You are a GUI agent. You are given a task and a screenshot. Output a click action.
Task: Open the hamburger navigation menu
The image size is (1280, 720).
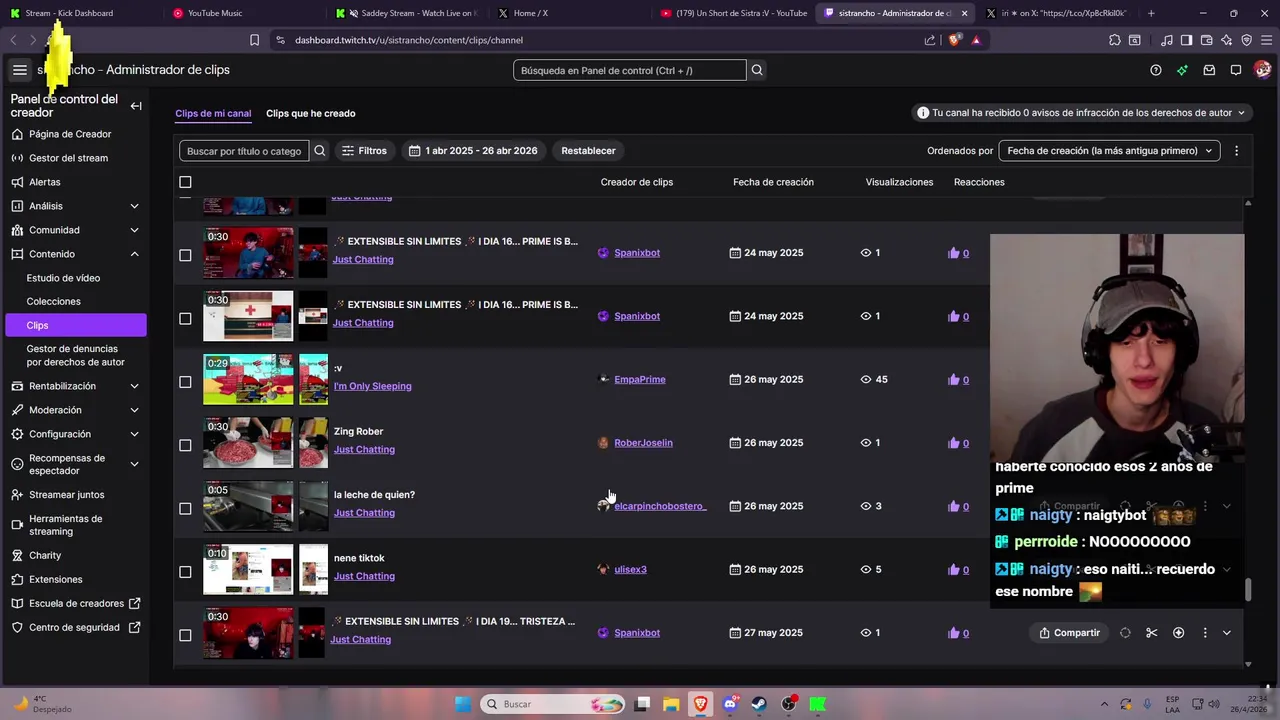tap(19, 70)
